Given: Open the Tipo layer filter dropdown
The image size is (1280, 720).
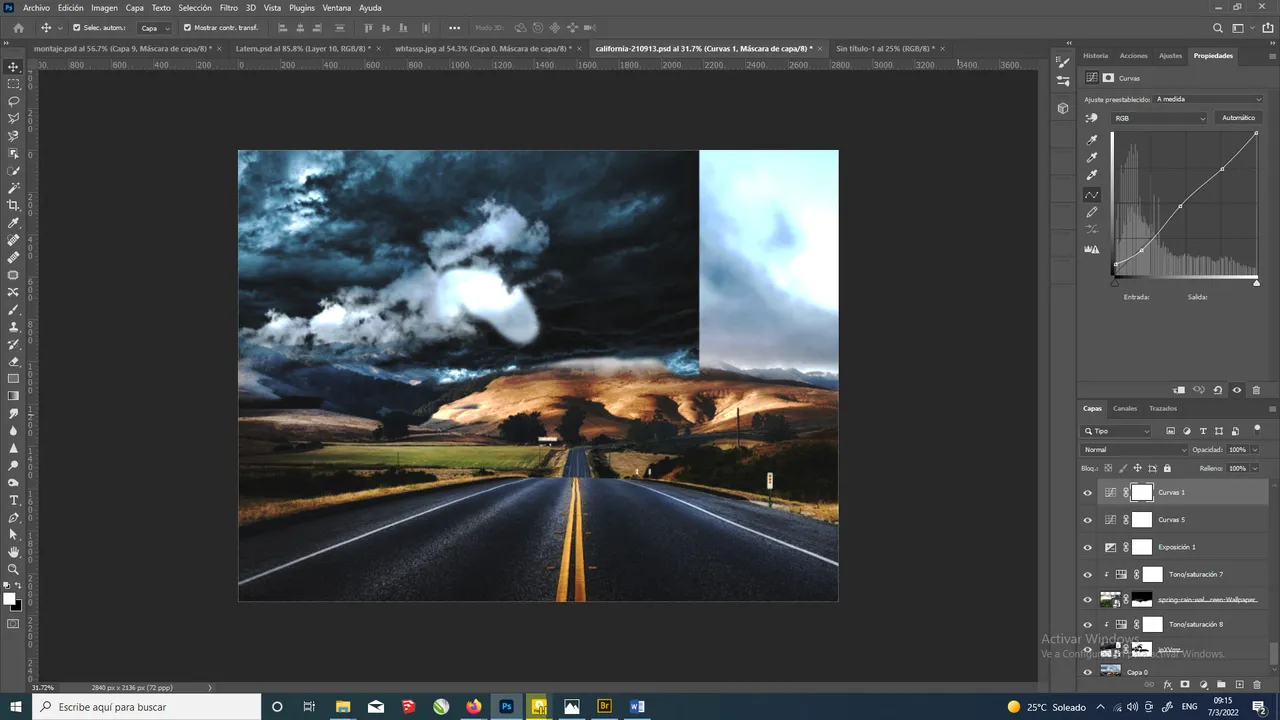Looking at the screenshot, I should click(x=1117, y=431).
